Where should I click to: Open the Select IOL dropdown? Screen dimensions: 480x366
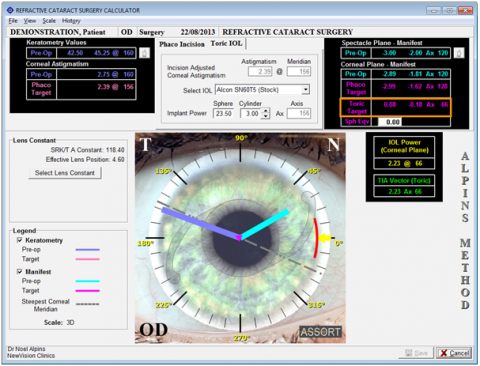tap(305, 90)
